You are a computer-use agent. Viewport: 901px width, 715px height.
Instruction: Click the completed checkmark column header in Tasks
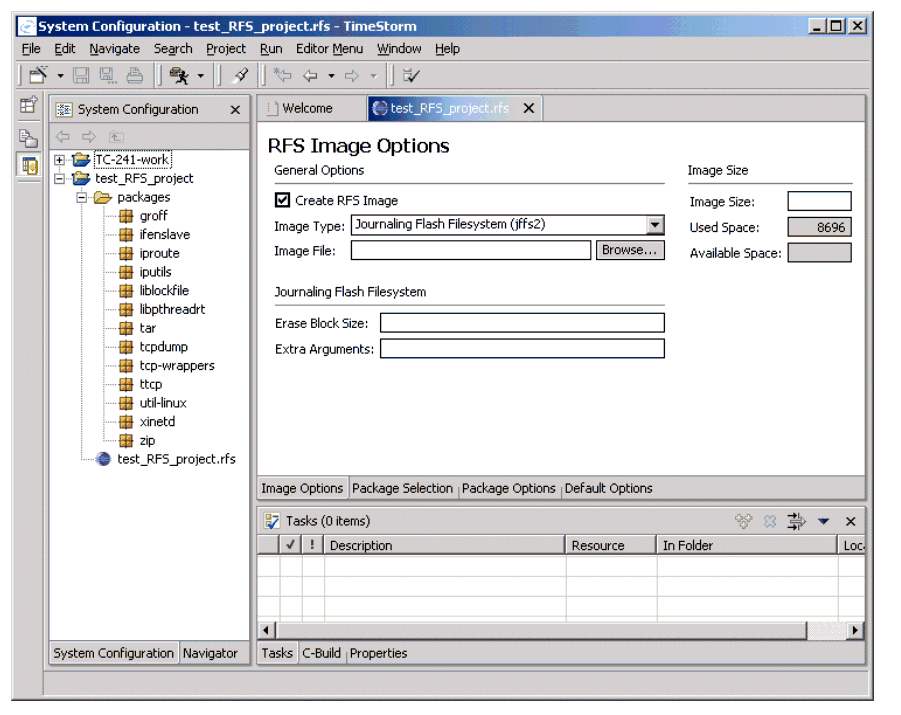tap(291, 546)
